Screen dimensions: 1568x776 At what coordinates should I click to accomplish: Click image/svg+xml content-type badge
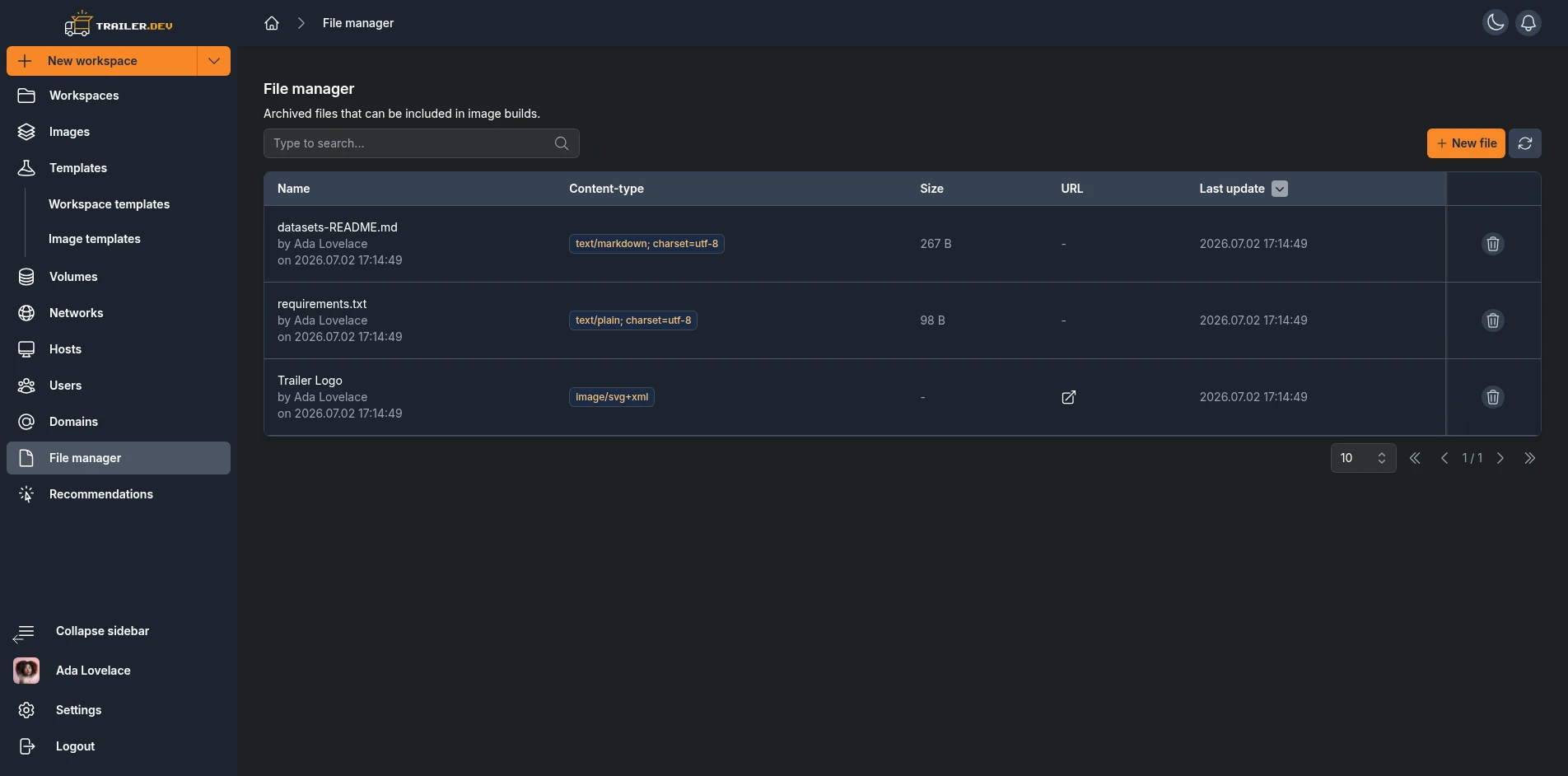(612, 397)
